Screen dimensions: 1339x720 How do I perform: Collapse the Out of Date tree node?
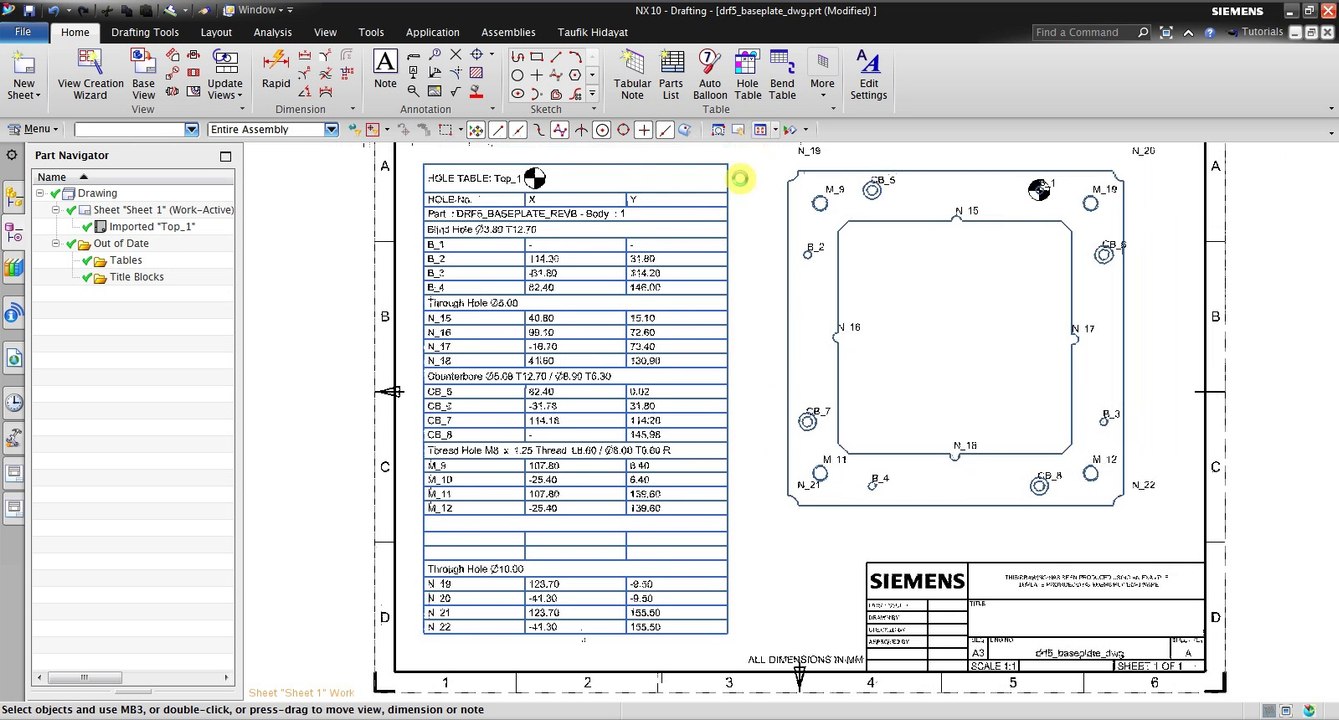tap(57, 244)
